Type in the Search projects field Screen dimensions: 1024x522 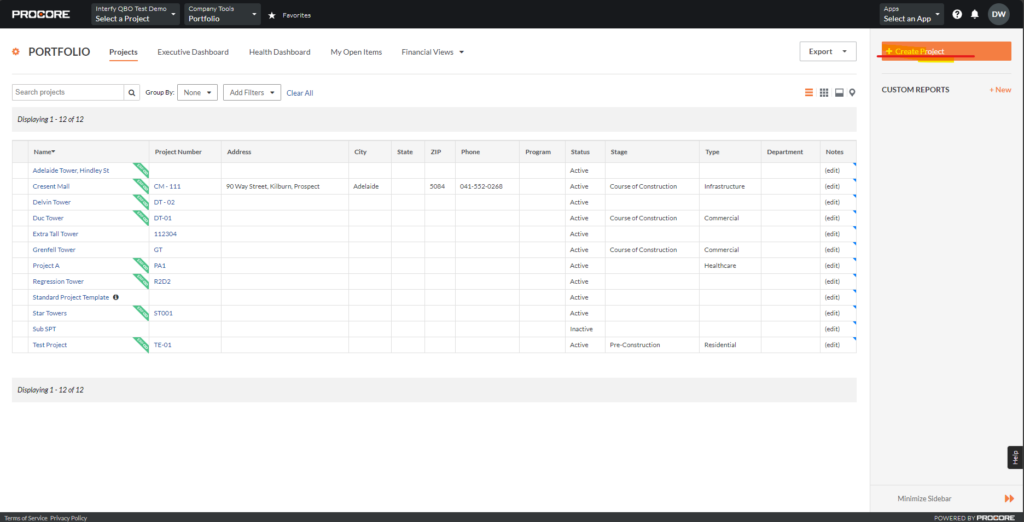67,92
